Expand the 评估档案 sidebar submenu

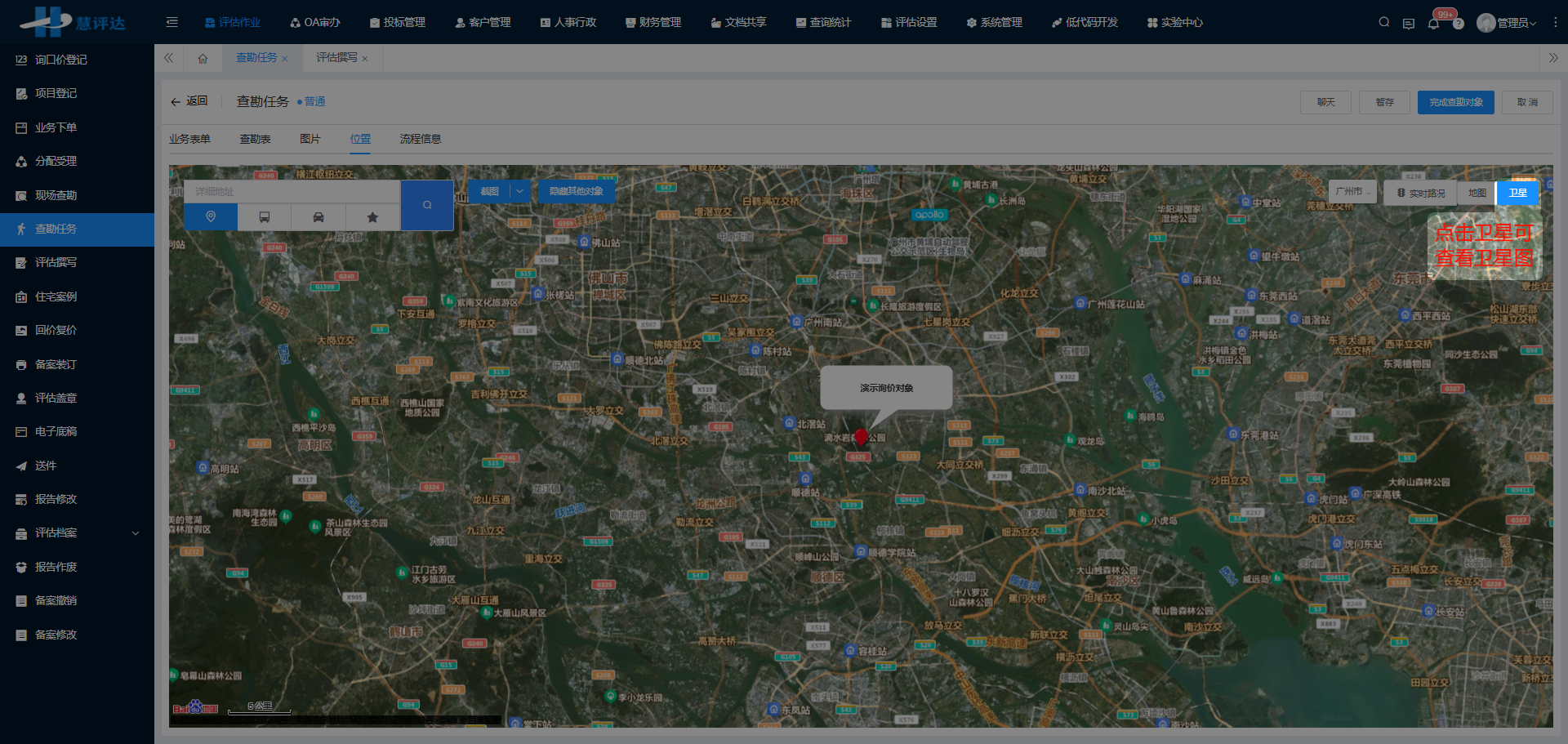point(136,533)
